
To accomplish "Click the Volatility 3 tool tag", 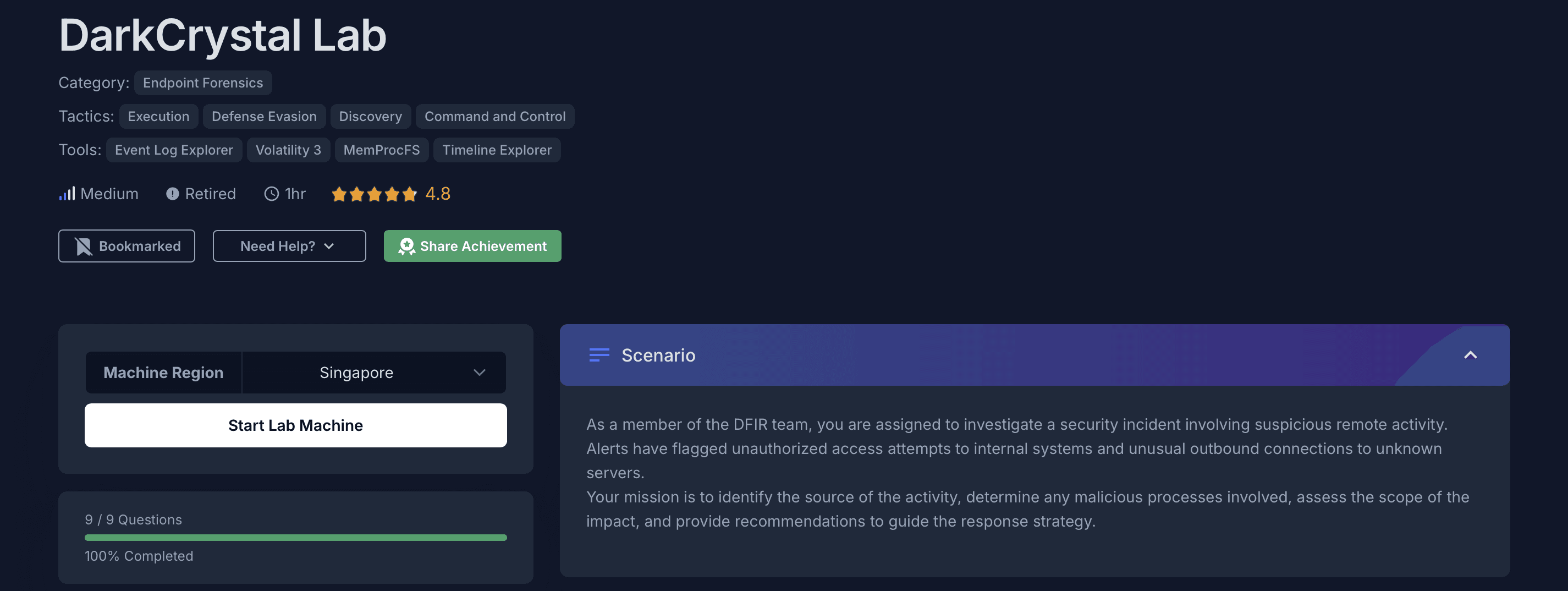I will pyautogui.click(x=289, y=150).
